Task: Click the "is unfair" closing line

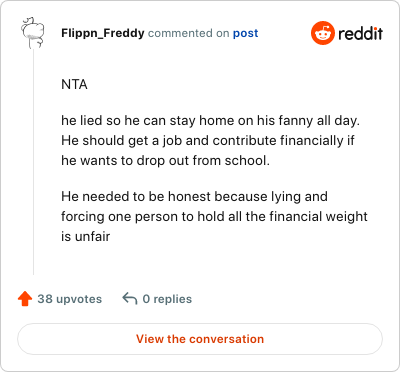Action: coord(85,236)
